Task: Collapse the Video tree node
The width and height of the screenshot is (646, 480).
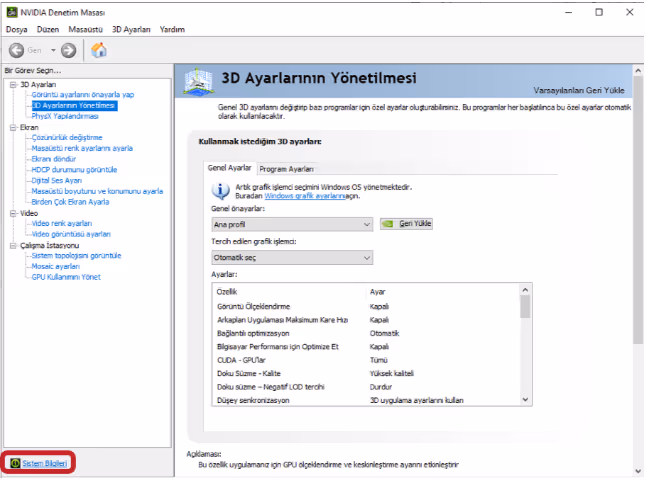Action: point(13,213)
